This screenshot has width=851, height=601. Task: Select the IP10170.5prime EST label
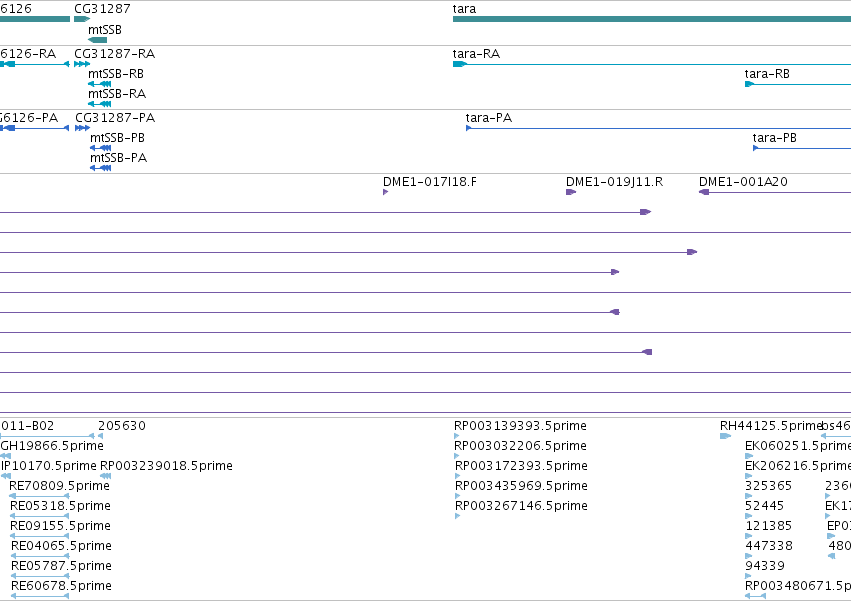(49, 466)
